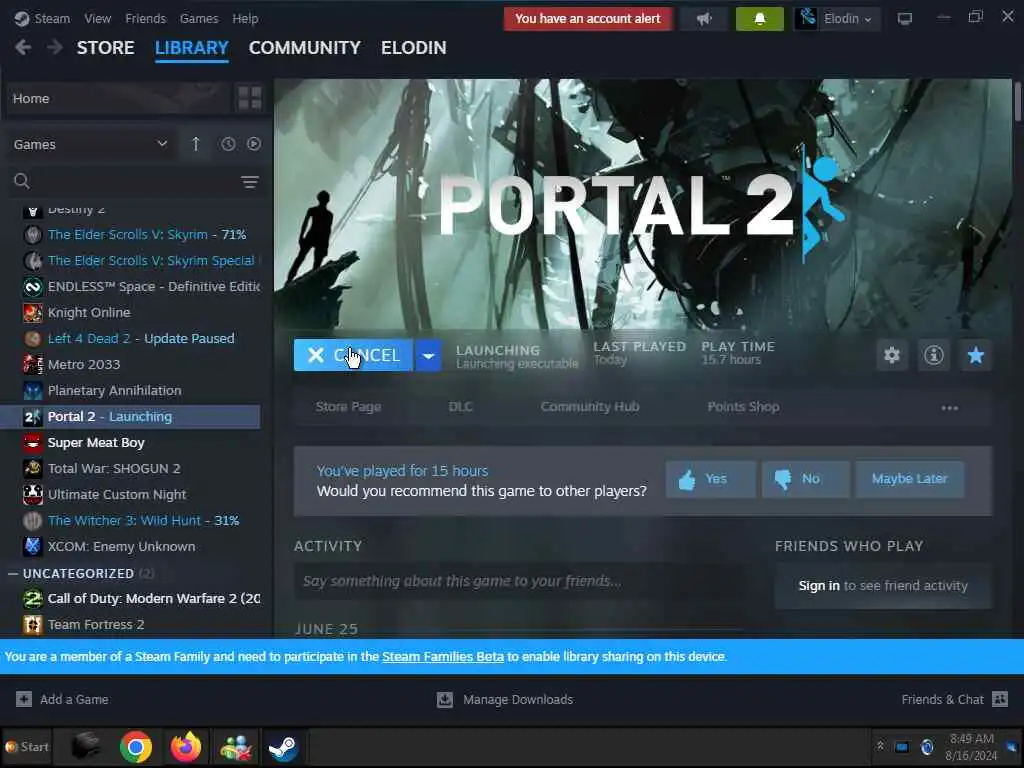The width and height of the screenshot is (1024, 768).
Task: Click the main page vertical scrollbar
Action: pyautogui.click(x=1018, y=101)
